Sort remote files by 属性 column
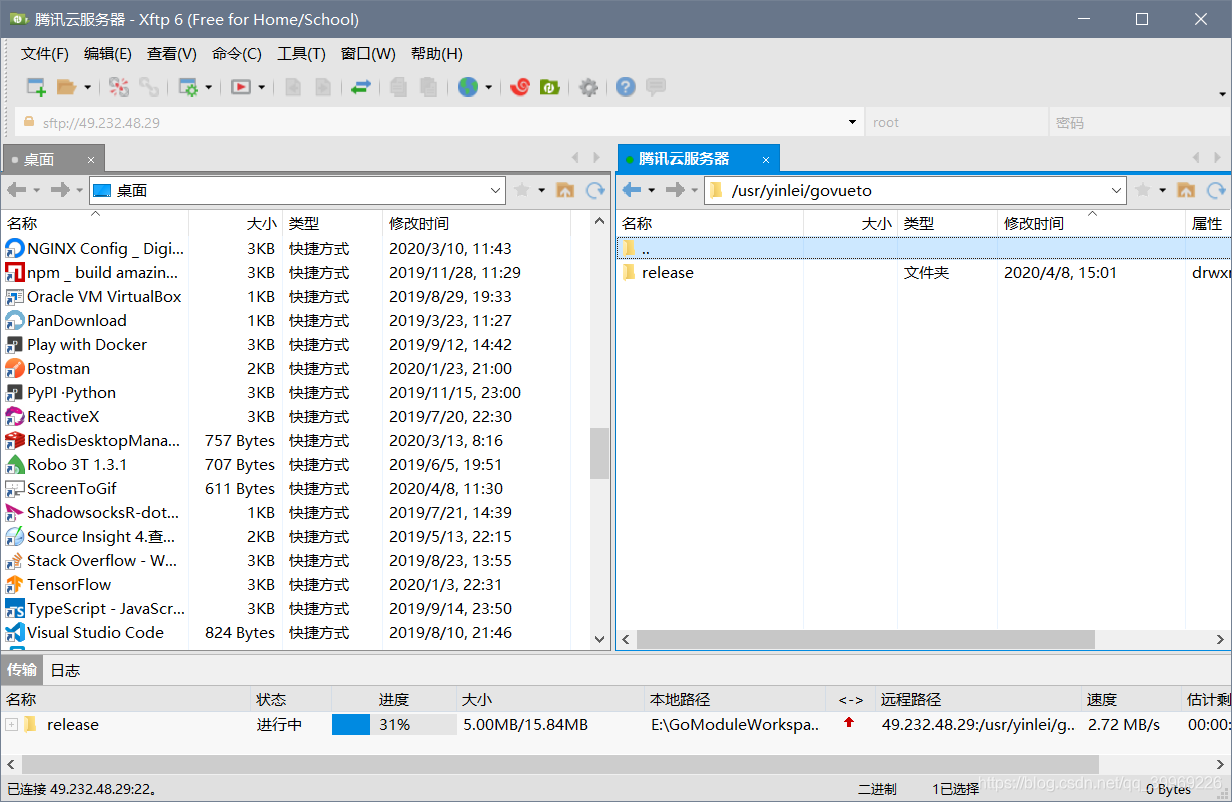The width and height of the screenshot is (1232, 802). [x=1208, y=224]
